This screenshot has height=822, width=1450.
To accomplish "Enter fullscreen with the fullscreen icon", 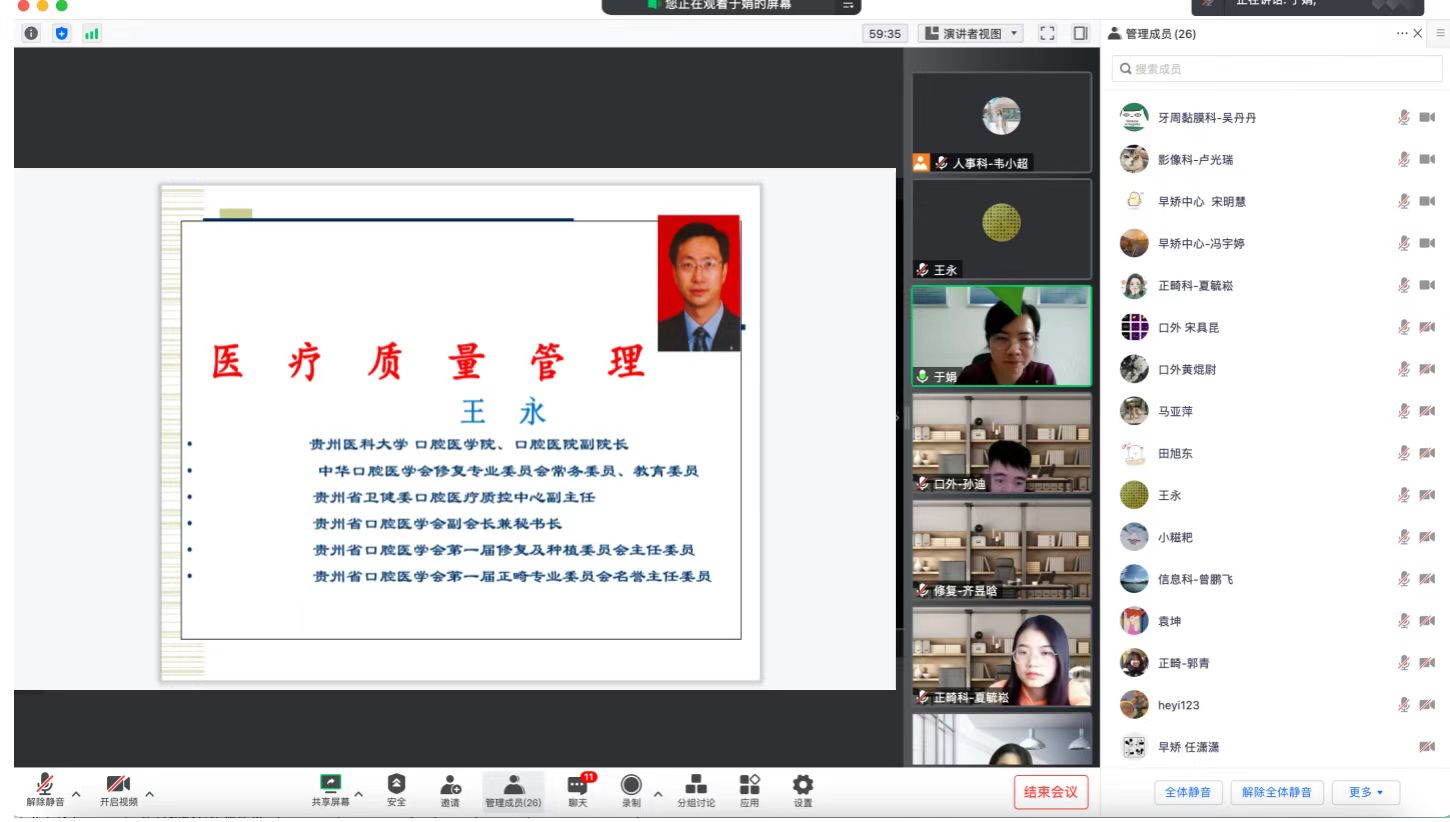I will pyautogui.click(x=1048, y=33).
